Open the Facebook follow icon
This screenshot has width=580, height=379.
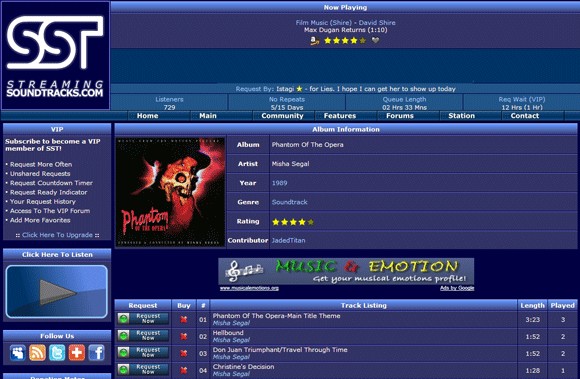(x=96, y=352)
